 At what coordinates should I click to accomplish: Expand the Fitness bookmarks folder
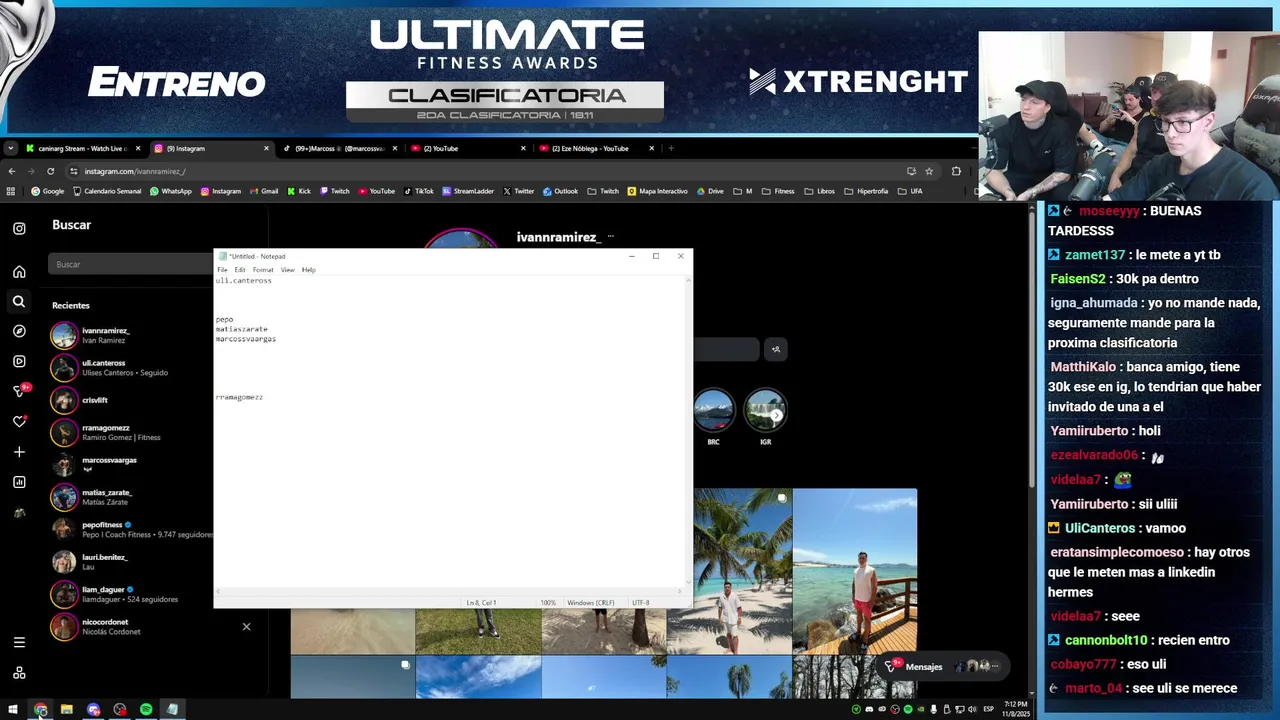coord(778,191)
